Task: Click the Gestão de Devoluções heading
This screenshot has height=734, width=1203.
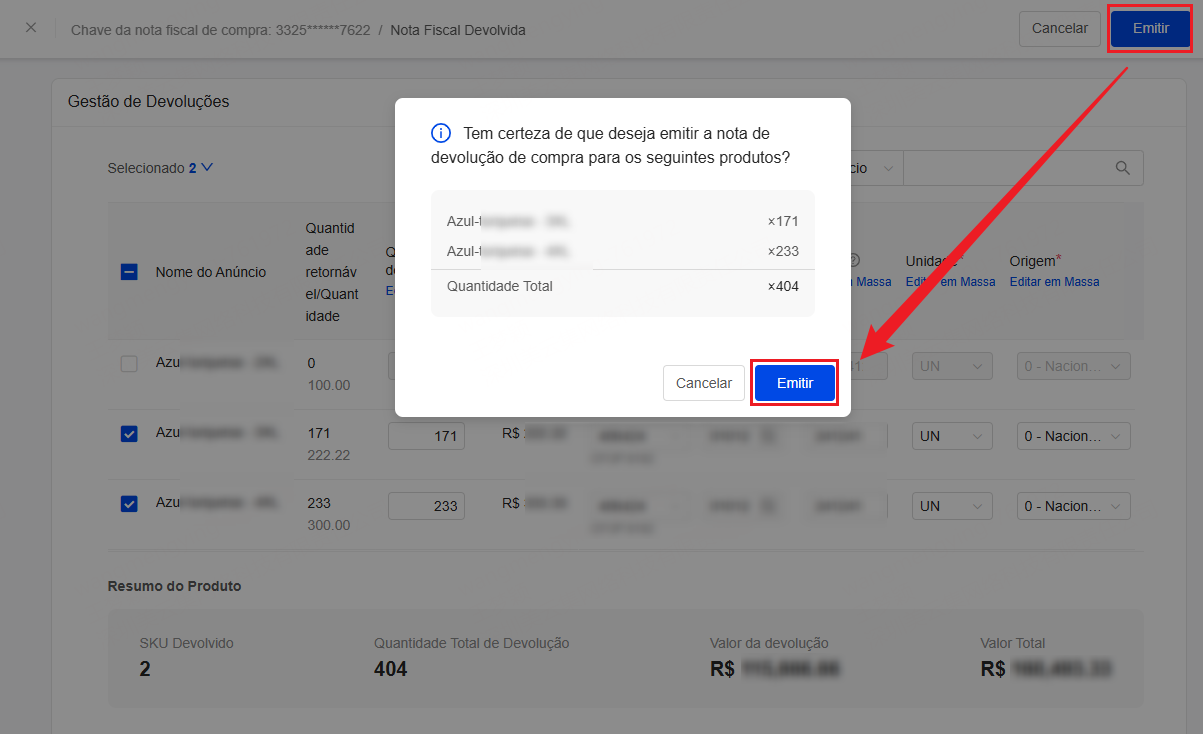Action: tap(148, 101)
